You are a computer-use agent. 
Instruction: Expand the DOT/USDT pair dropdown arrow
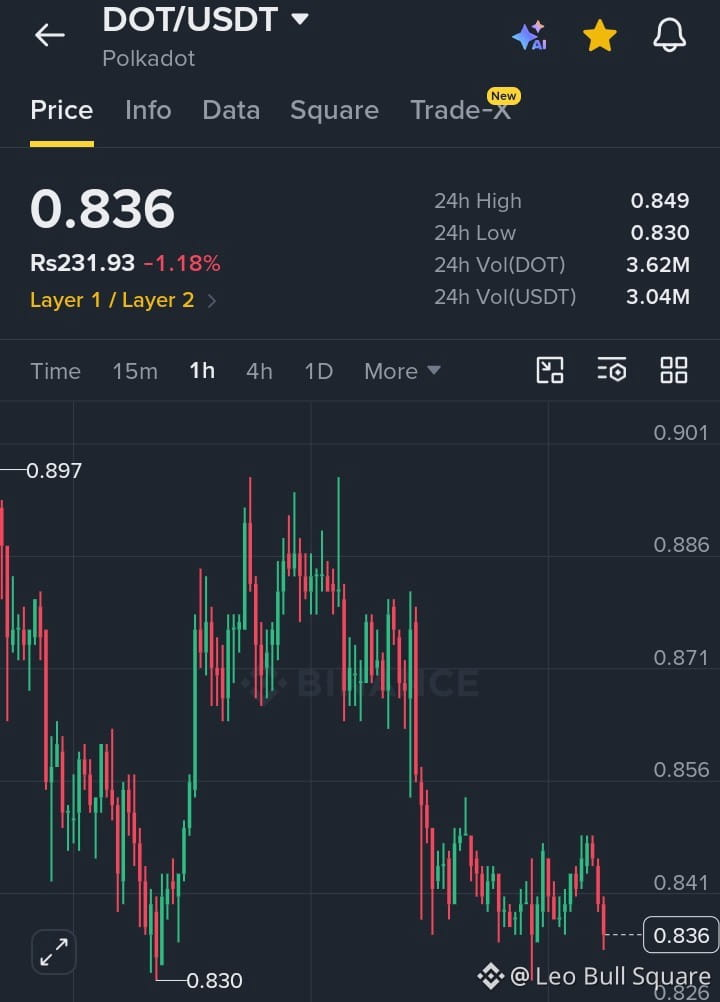300,19
